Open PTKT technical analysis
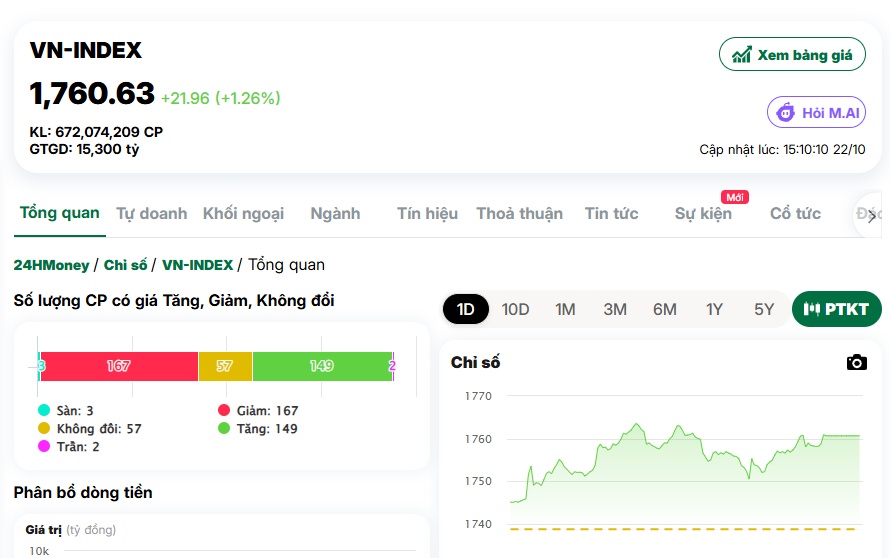 (x=837, y=309)
